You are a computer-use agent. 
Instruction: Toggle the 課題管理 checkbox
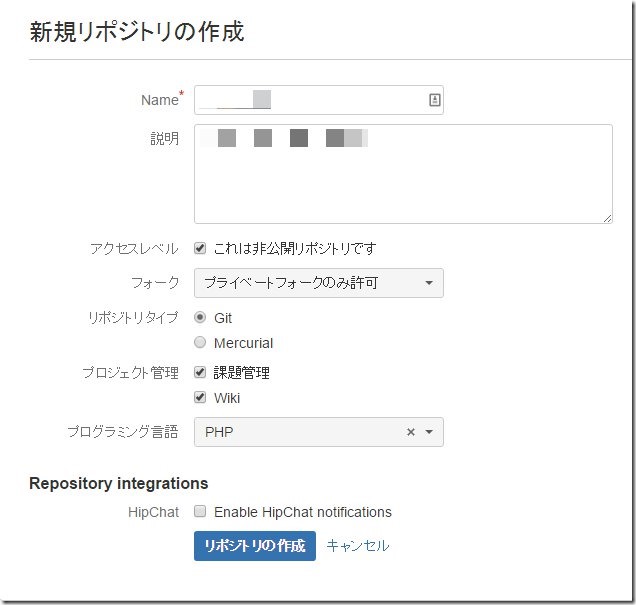pos(200,372)
